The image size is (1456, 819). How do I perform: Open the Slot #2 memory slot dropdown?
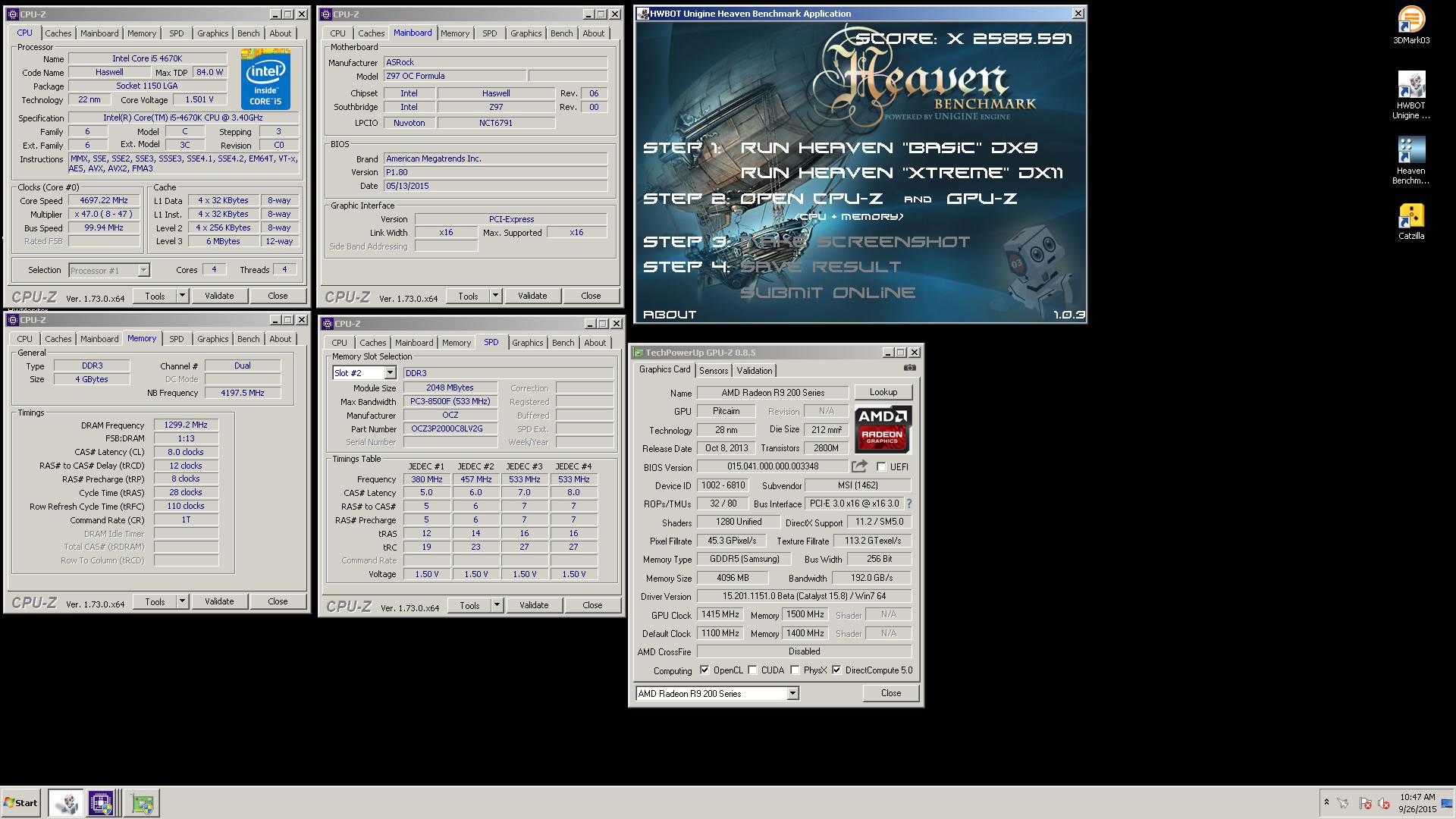point(390,373)
